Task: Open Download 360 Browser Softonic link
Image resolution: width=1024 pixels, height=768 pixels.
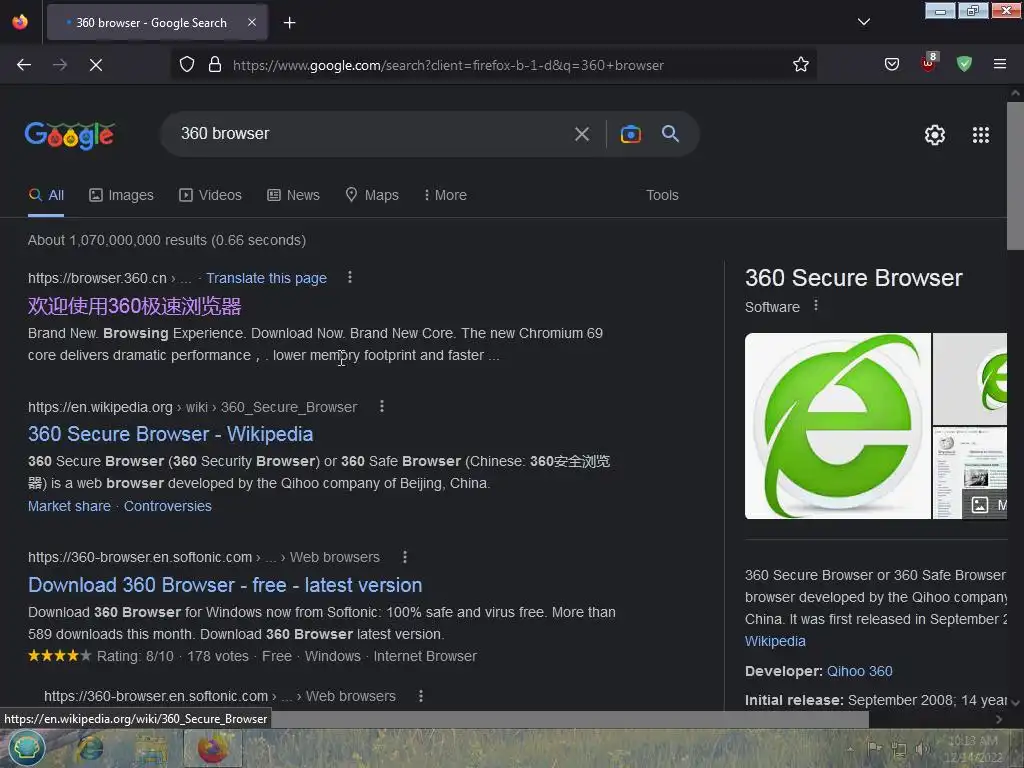Action: pos(225,585)
